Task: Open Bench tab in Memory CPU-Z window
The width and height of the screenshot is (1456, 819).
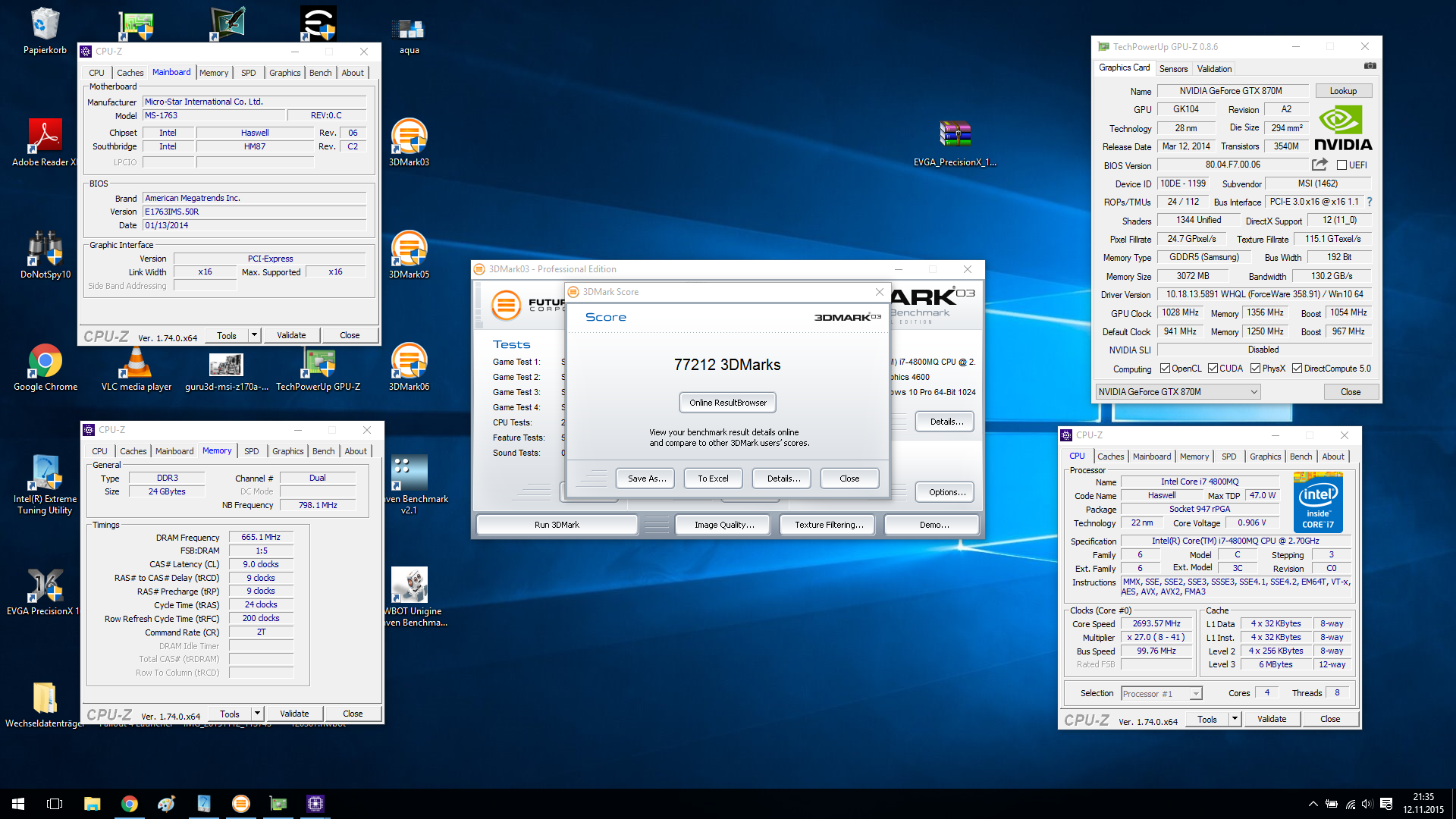Action: tap(323, 451)
